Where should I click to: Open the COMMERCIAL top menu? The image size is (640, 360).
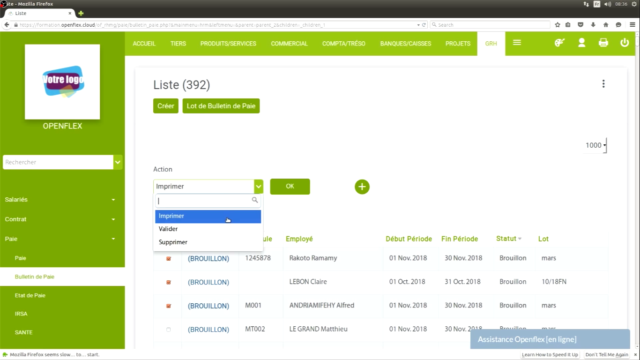coord(289,44)
